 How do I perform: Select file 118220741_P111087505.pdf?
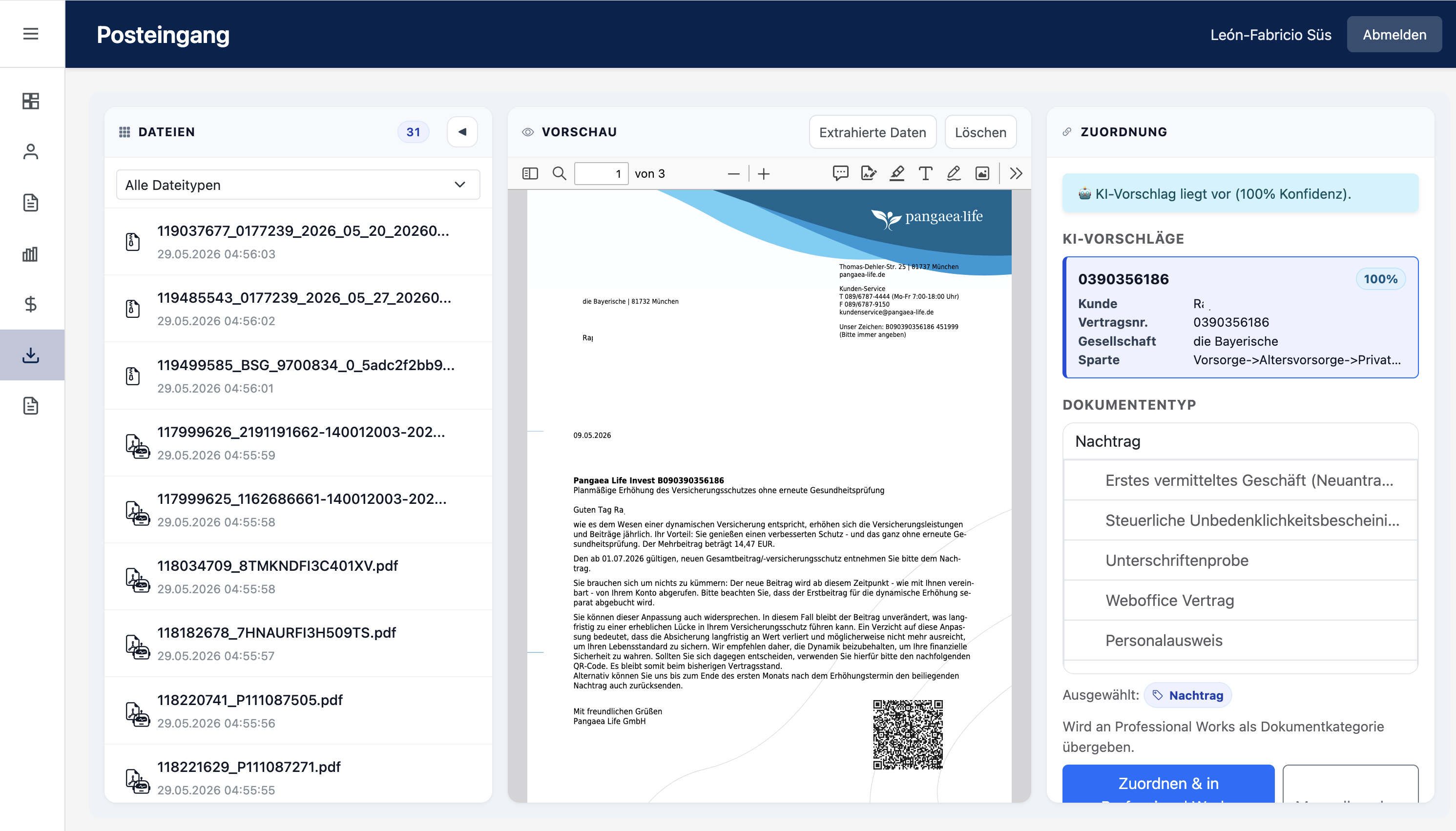298,711
